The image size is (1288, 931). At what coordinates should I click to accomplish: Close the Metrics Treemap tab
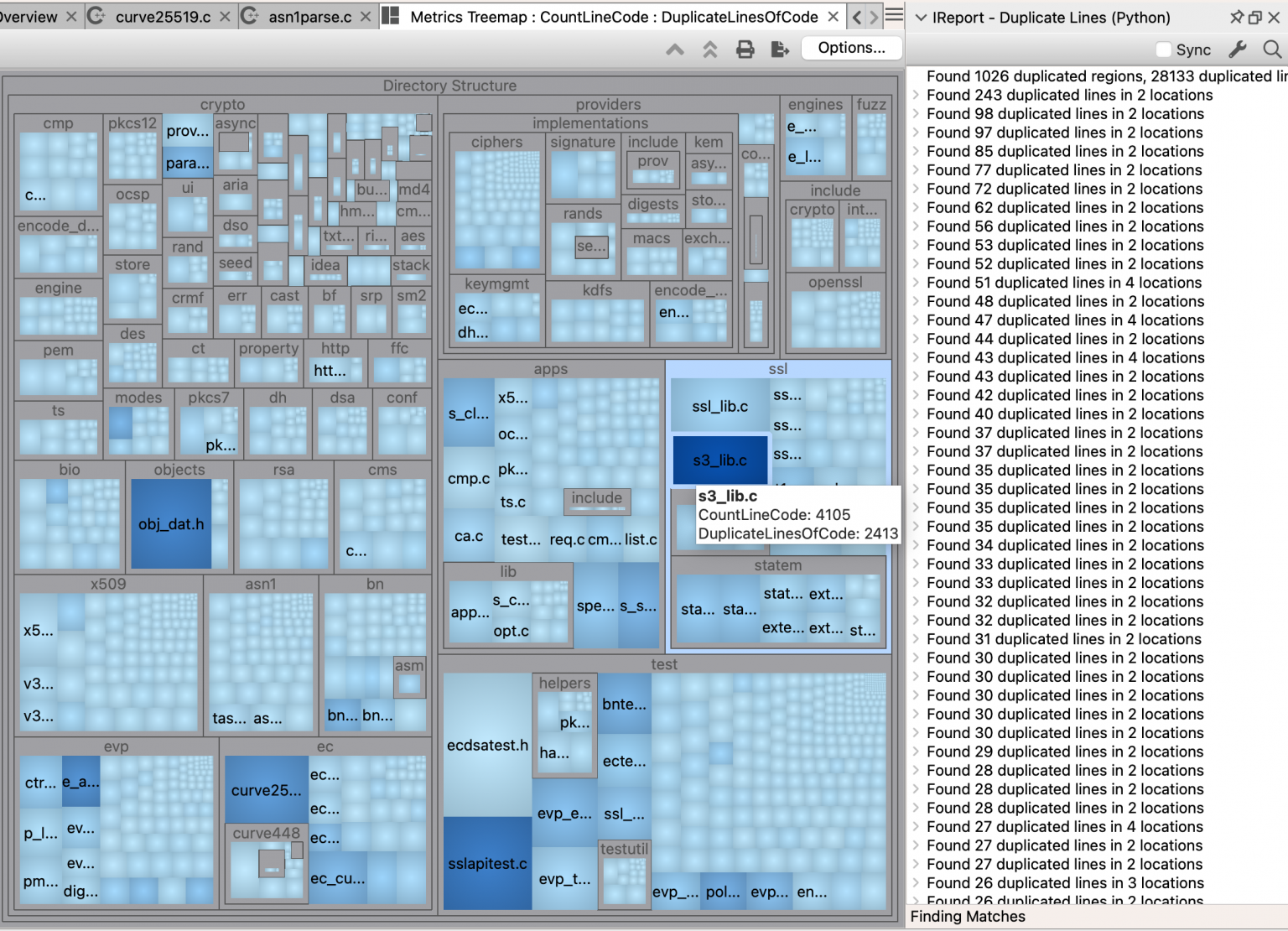tap(833, 17)
